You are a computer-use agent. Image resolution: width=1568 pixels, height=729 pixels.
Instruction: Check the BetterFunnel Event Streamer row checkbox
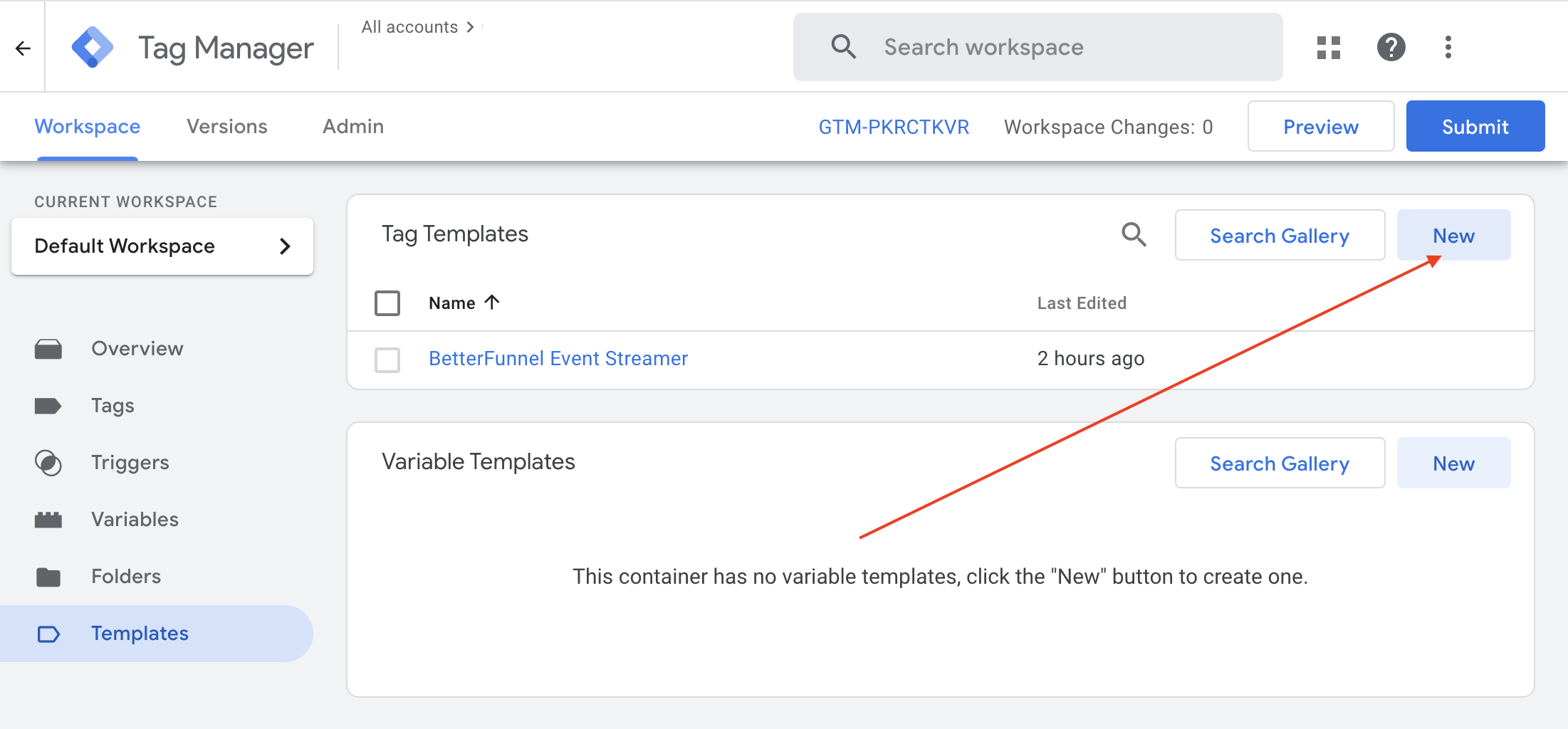pos(387,360)
